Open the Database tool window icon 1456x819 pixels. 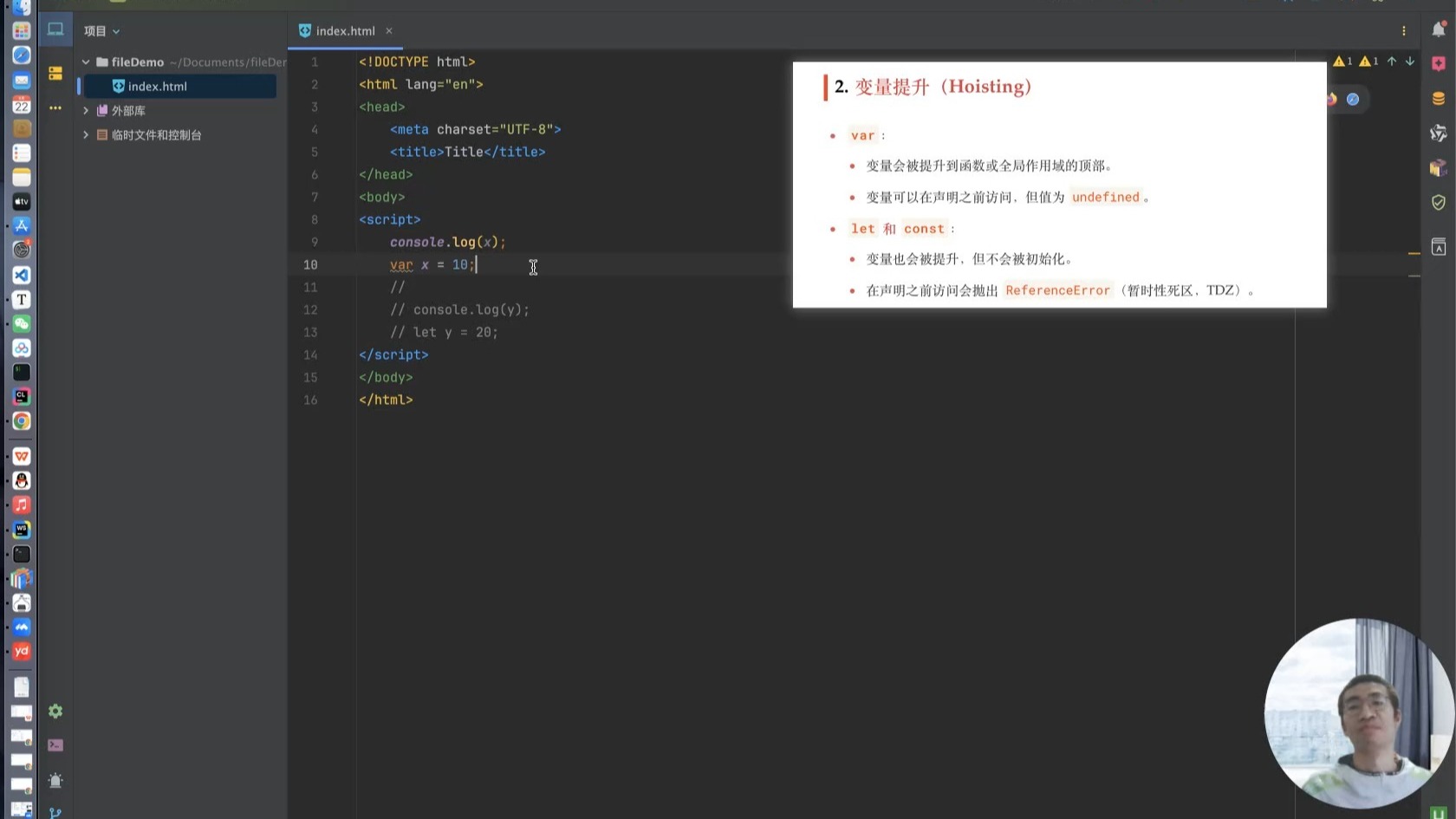pos(1439,99)
